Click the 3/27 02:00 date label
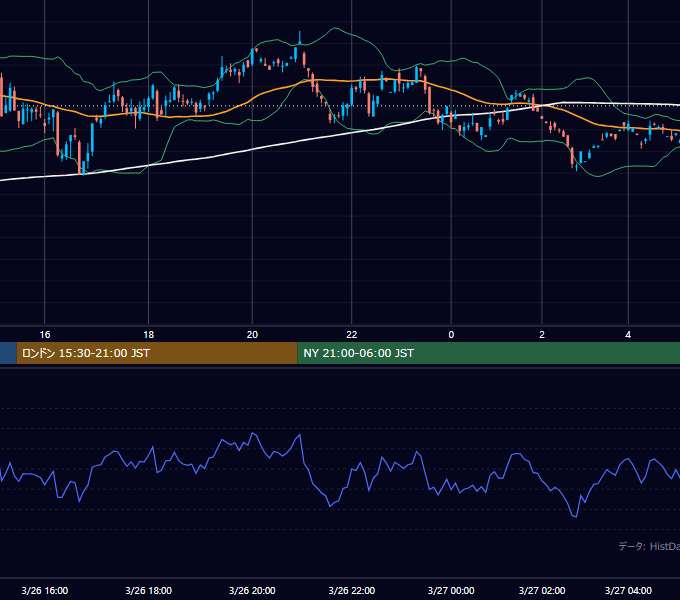This screenshot has height=600, width=680. pyautogui.click(x=542, y=590)
